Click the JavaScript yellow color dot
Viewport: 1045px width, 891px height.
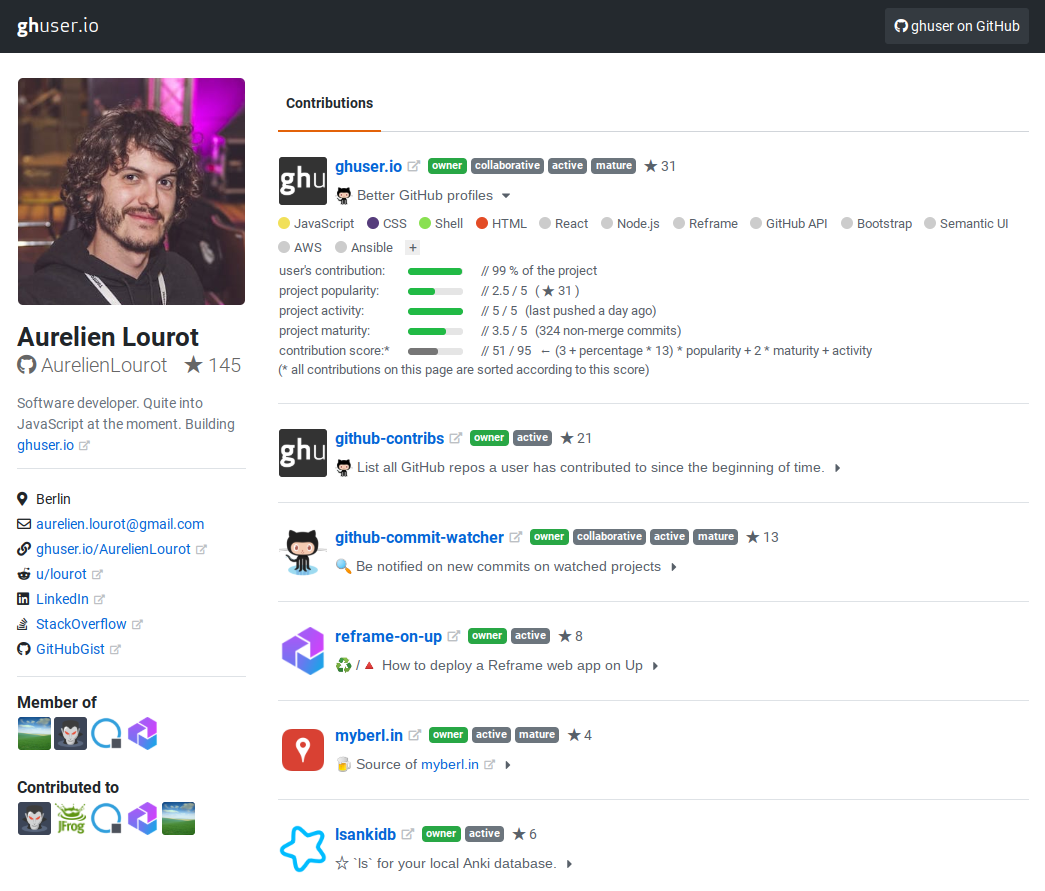pos(284,223)
